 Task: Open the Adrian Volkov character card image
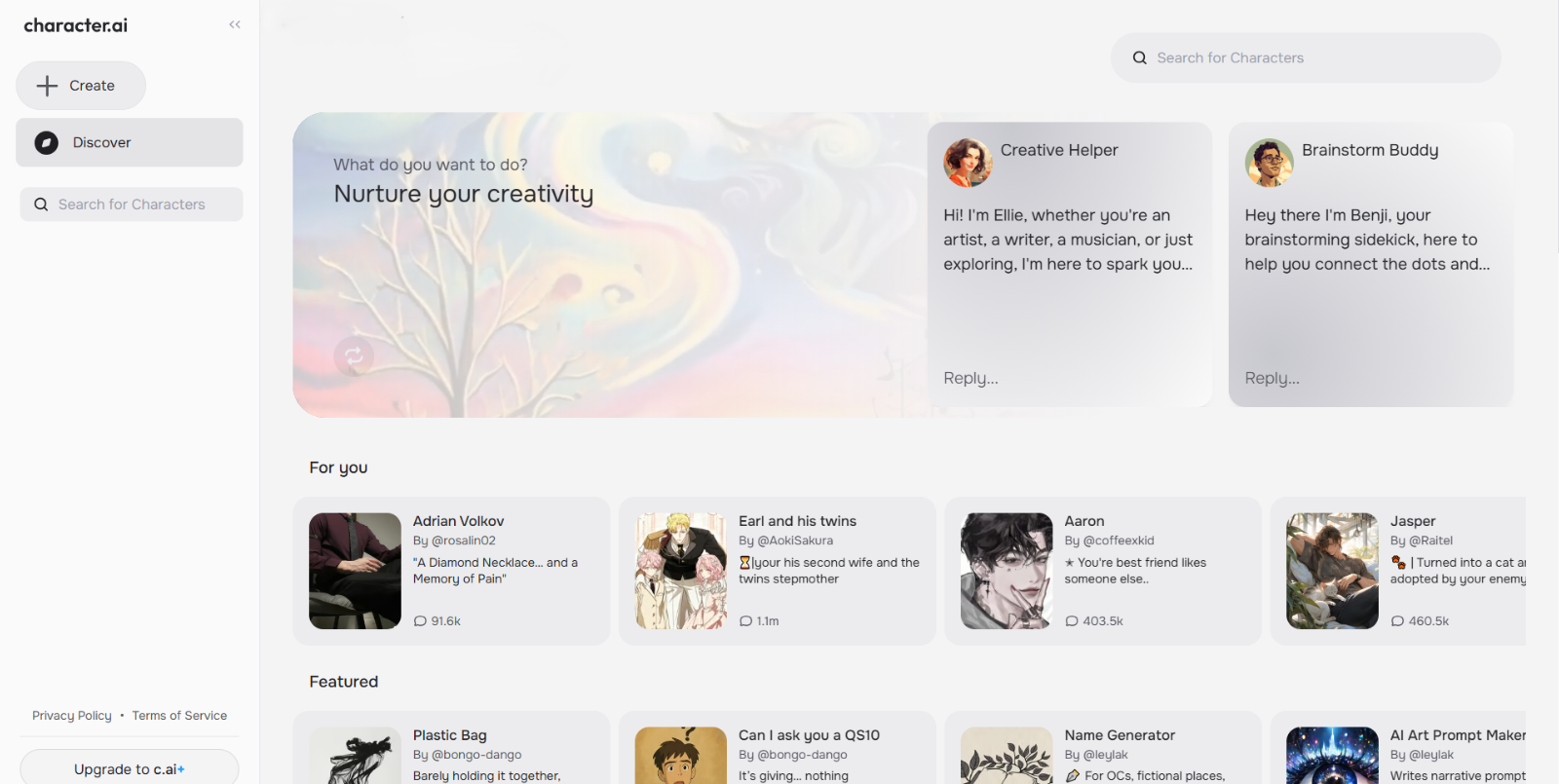pyautogui.click(x=355, y=571)
